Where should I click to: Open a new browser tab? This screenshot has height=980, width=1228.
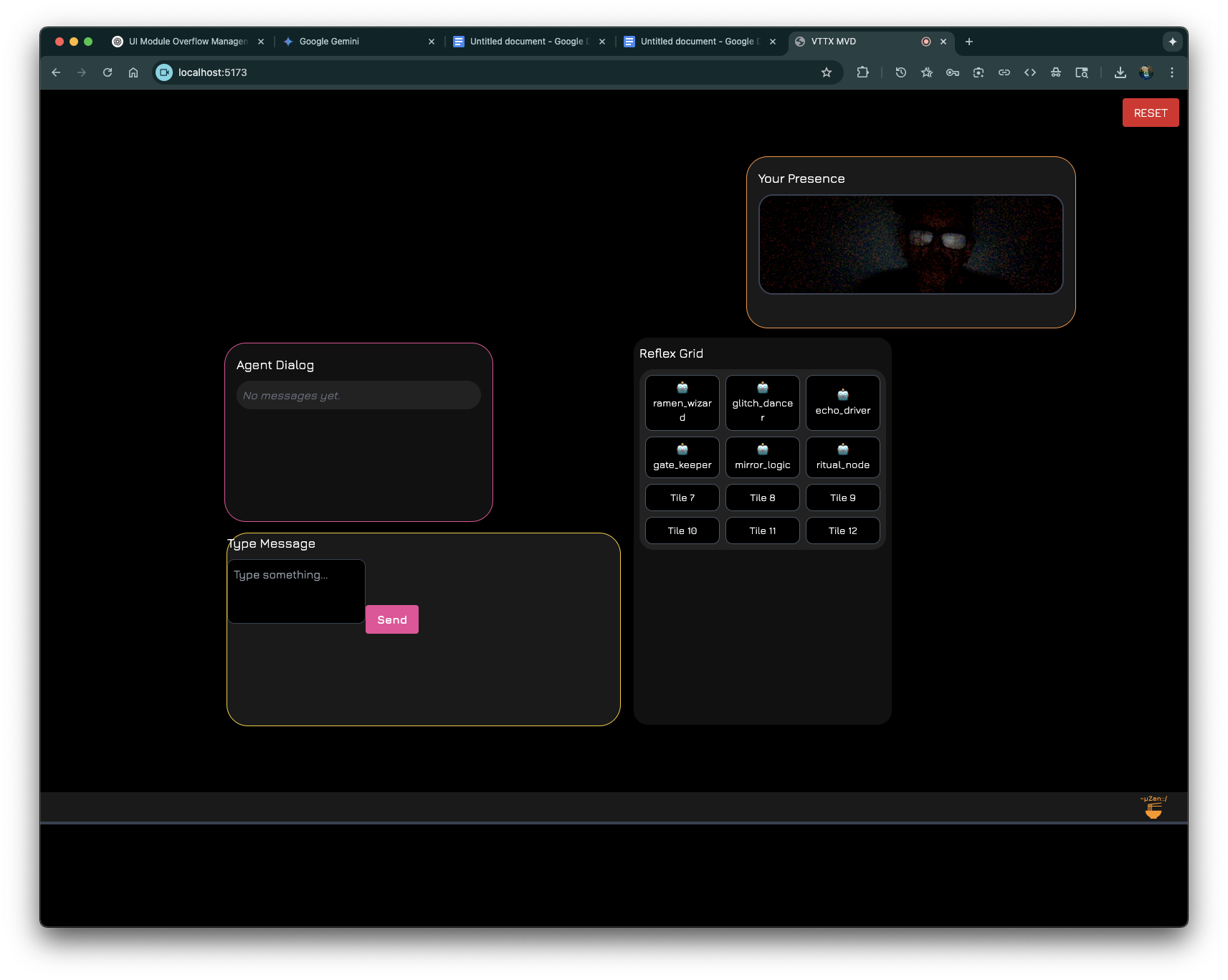click(x=969, y=42)
